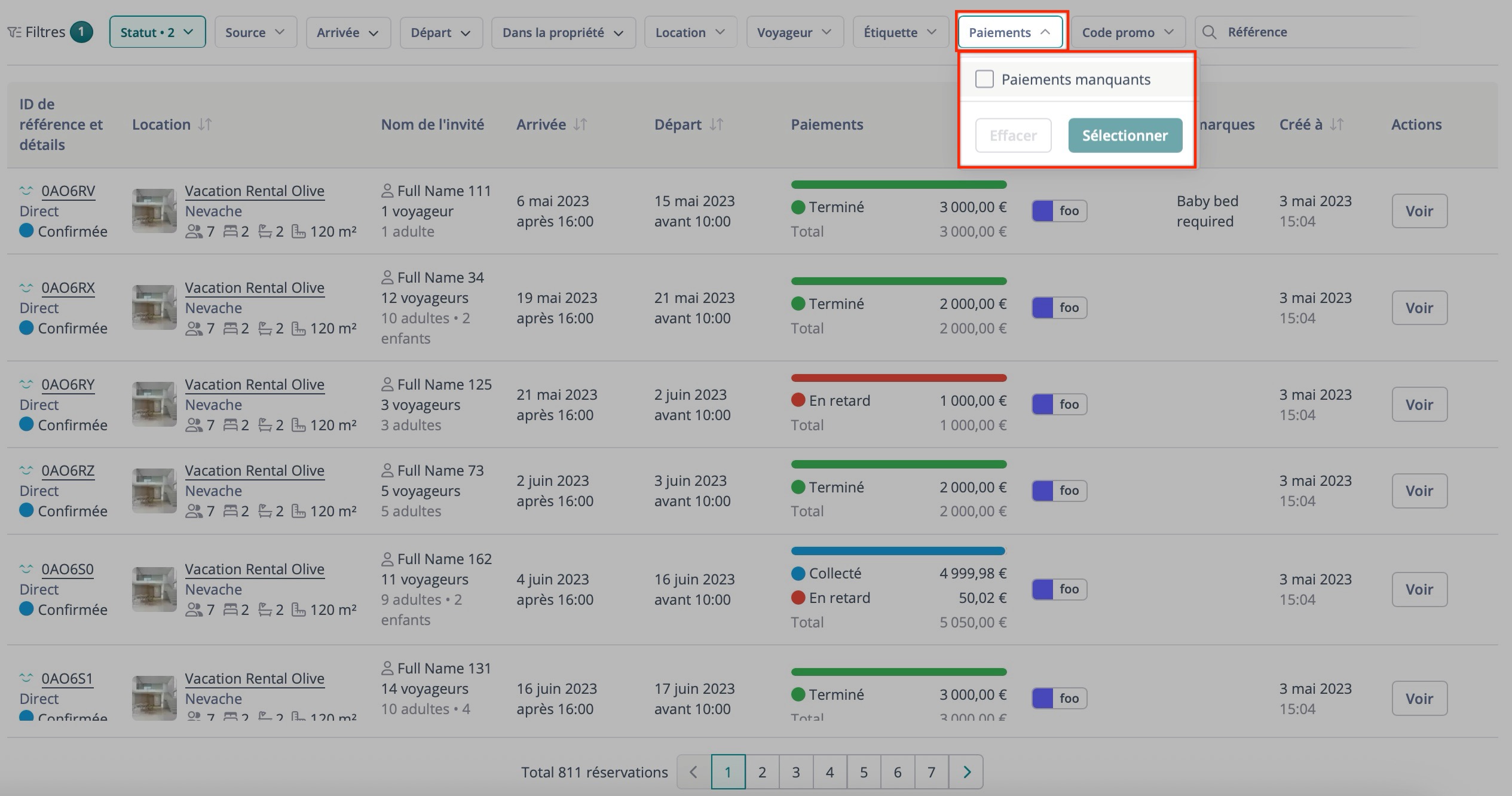Image resolution: width=1512 pixels, height=796 pixels.
Task: Click the red En retard progress bar on 0AO6RY
Action: pyautogui.click(x=898, y=378)
